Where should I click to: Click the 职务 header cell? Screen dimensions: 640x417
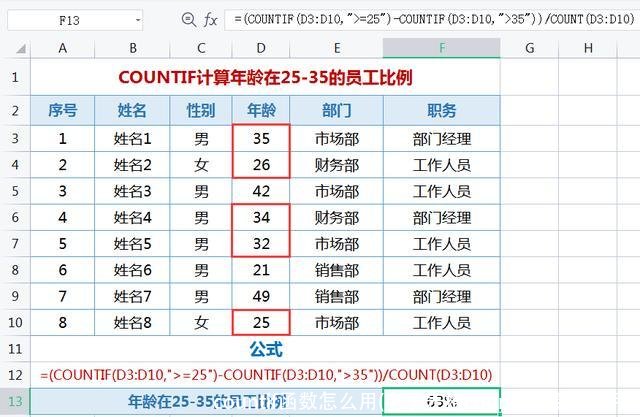click(442, 110)
